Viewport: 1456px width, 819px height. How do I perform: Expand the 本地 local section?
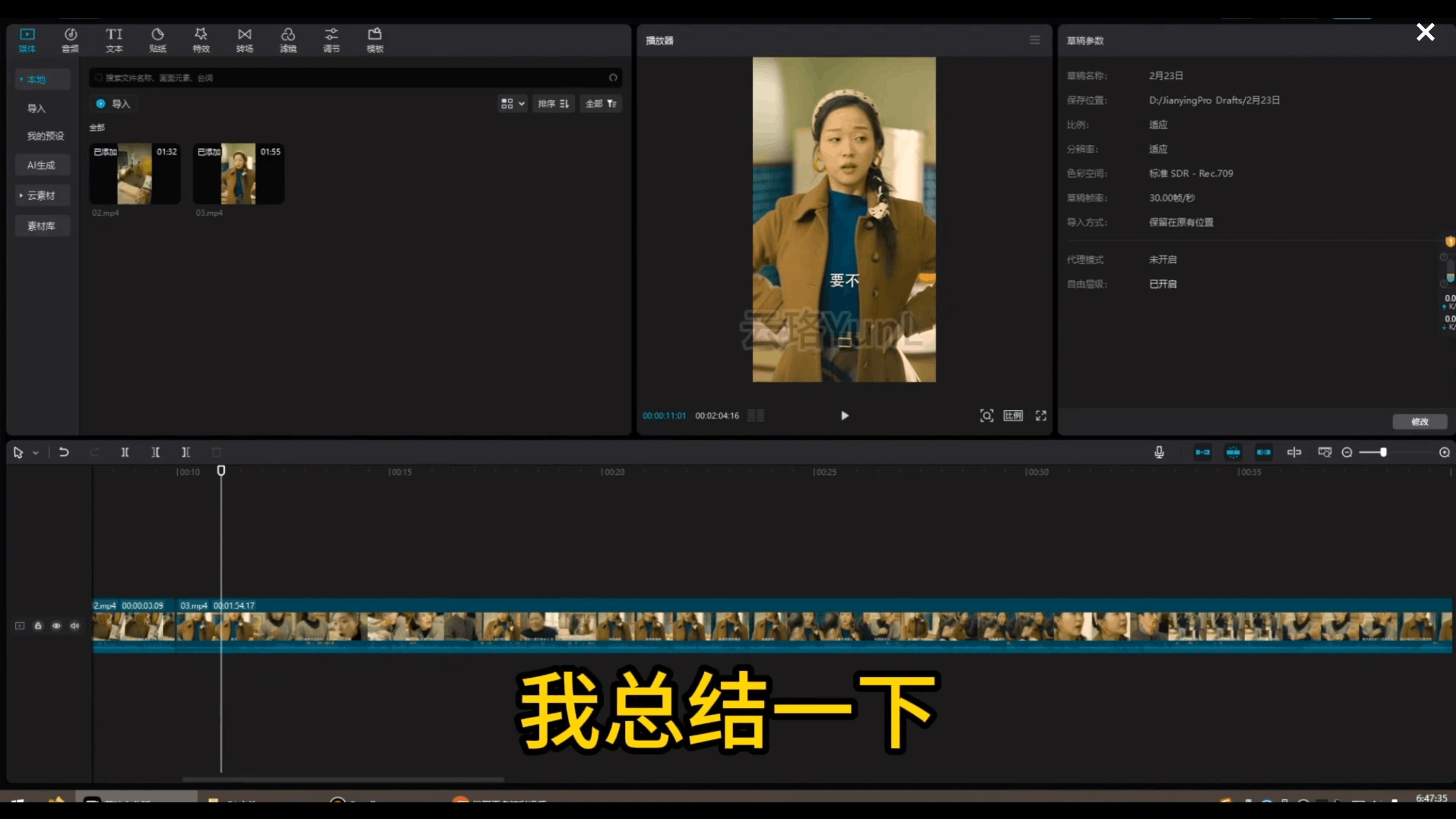tap(43, 79)
